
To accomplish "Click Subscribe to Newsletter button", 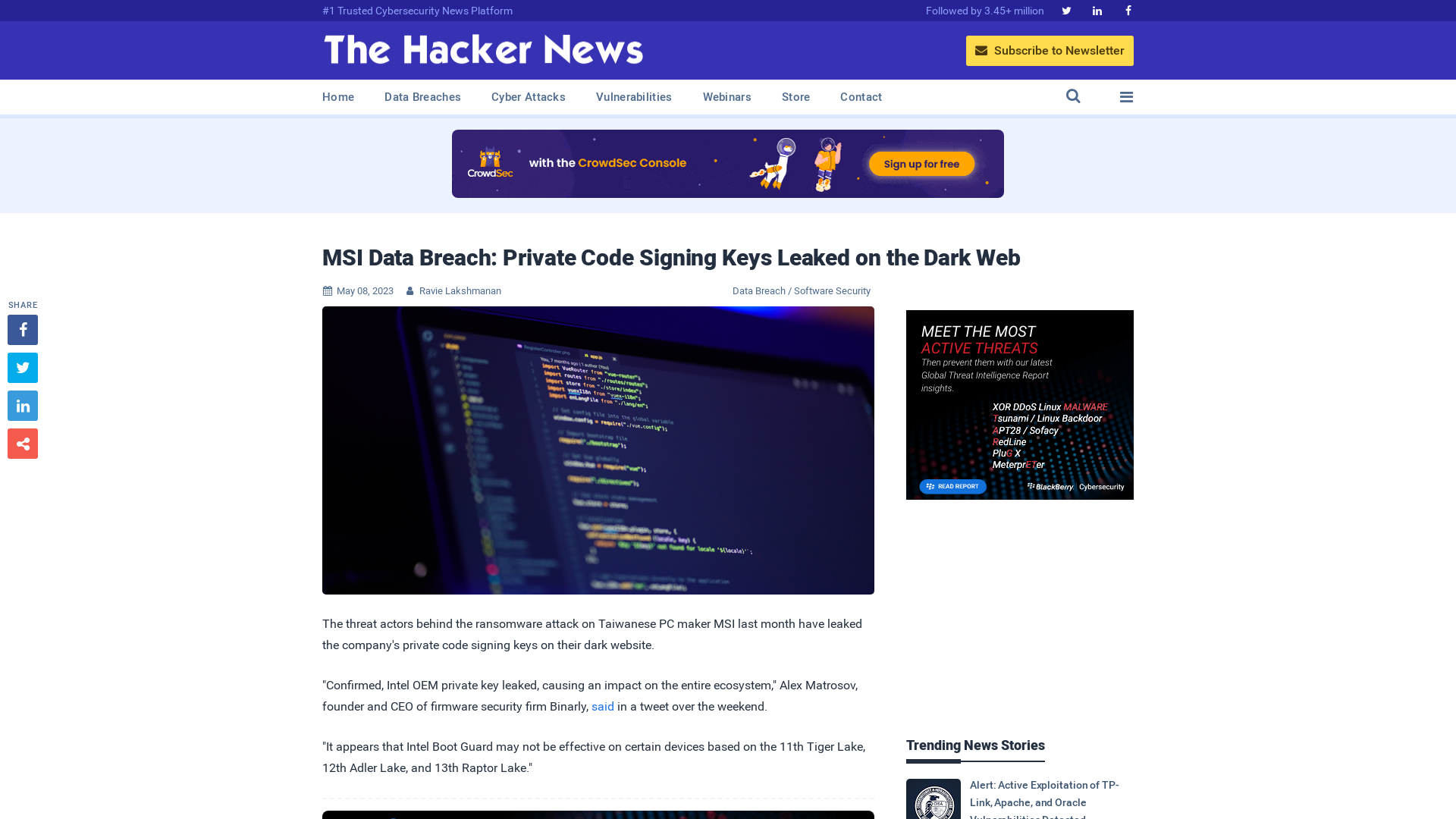I will click(x=1049, y=50).
